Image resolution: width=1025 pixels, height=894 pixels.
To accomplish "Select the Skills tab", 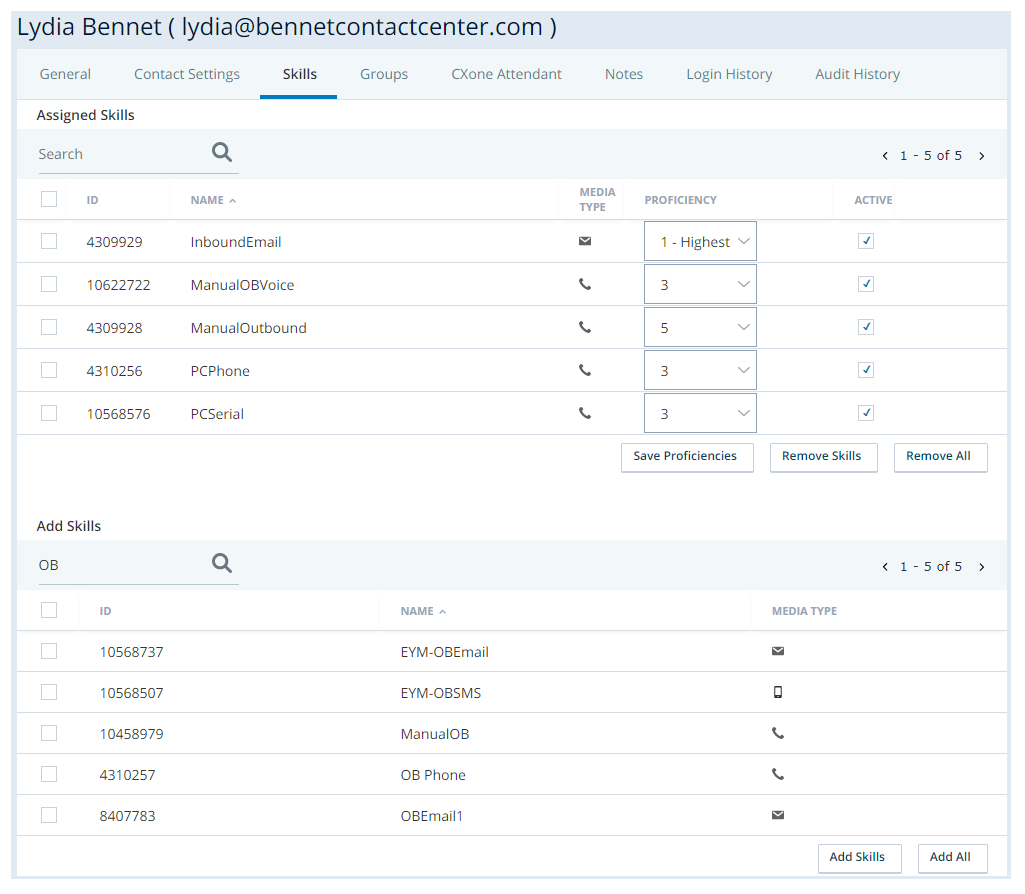I will [x=299, y=74].
